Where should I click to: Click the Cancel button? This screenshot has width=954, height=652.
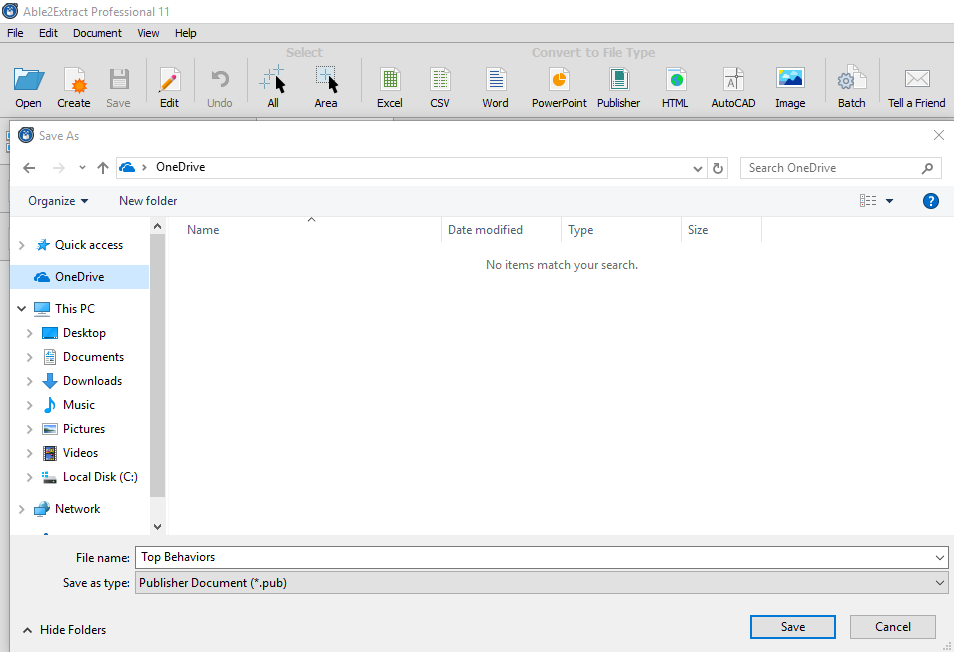[x=893, y=627]
